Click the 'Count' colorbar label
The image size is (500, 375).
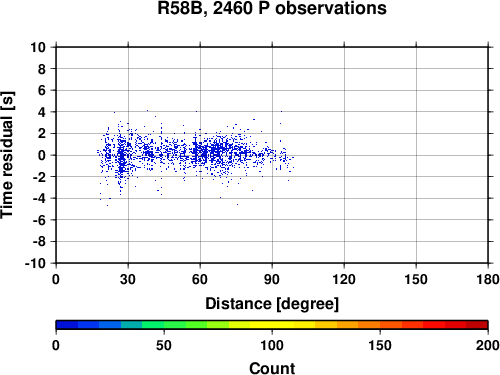click(x=272, y=368)
